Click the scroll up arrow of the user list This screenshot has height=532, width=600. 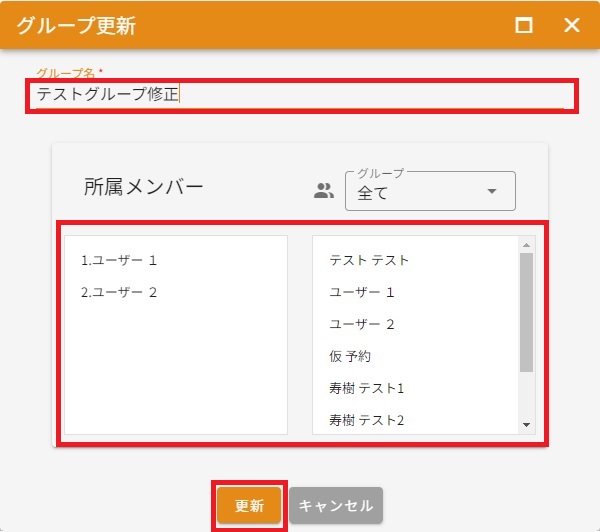tap(527, 244)
